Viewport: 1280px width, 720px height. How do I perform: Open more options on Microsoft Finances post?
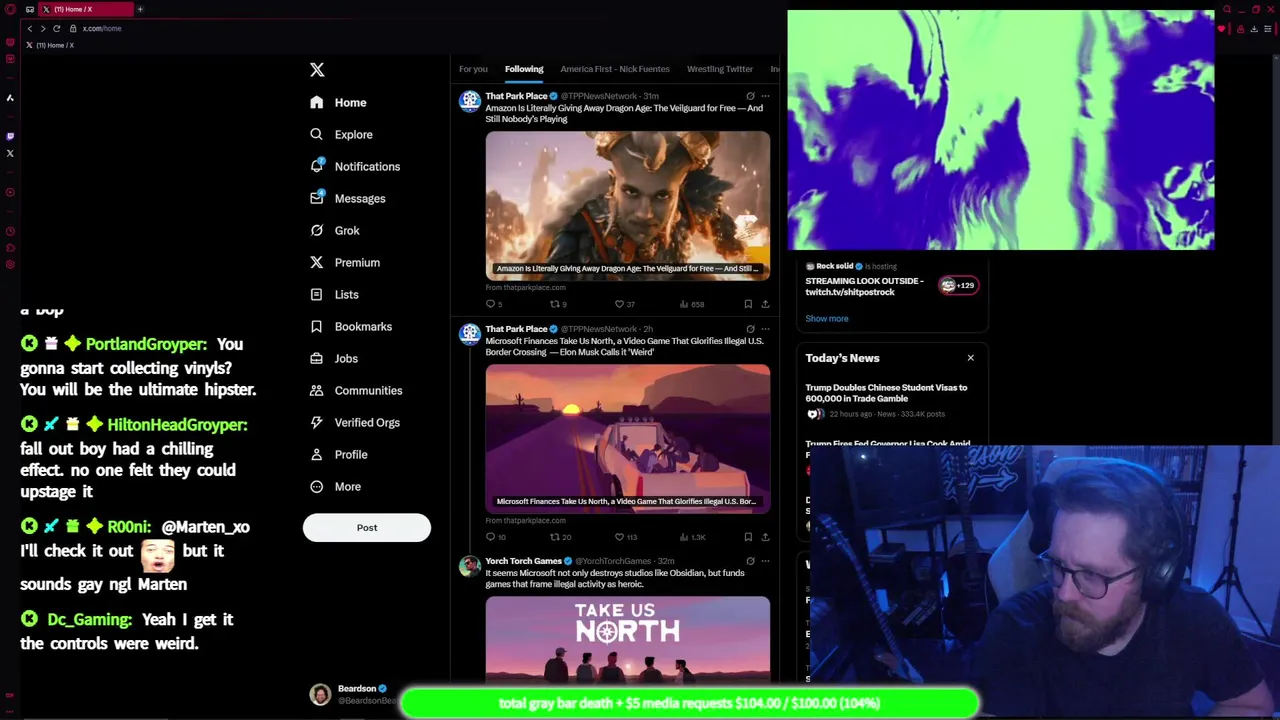coord(765,329)
